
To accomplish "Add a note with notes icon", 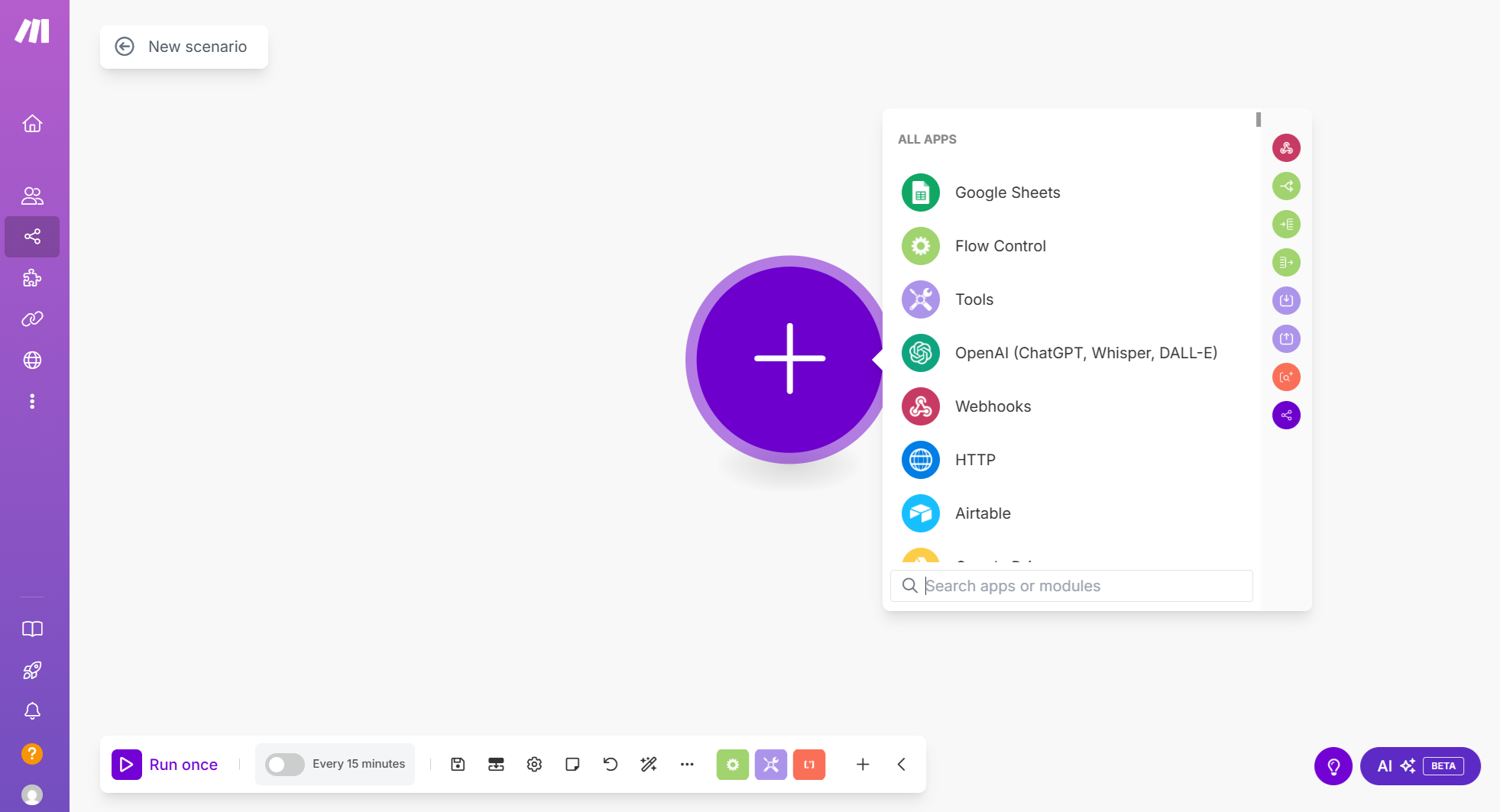I will (x=572, y=765).
